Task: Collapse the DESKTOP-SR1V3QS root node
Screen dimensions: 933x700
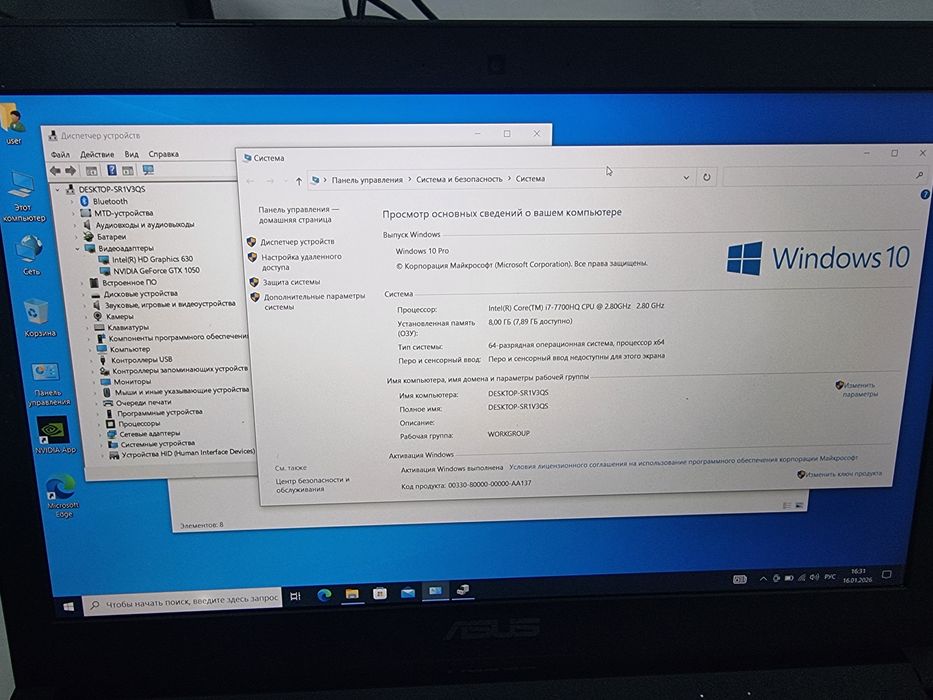Action: point(58,190)
